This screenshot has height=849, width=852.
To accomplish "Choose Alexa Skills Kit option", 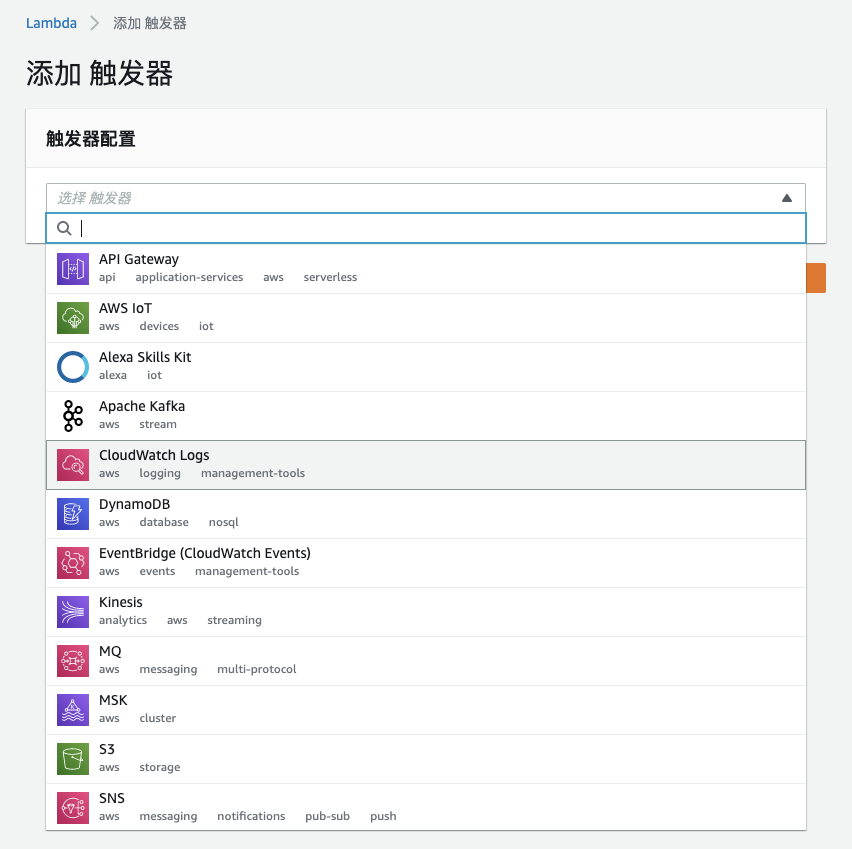I will tap(425, 367).
